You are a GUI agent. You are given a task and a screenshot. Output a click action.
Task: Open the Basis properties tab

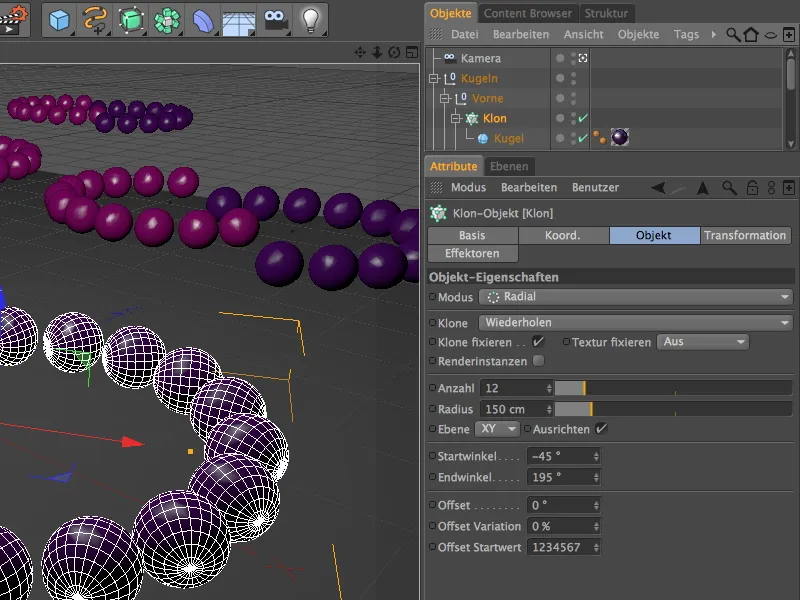(472, 235)
